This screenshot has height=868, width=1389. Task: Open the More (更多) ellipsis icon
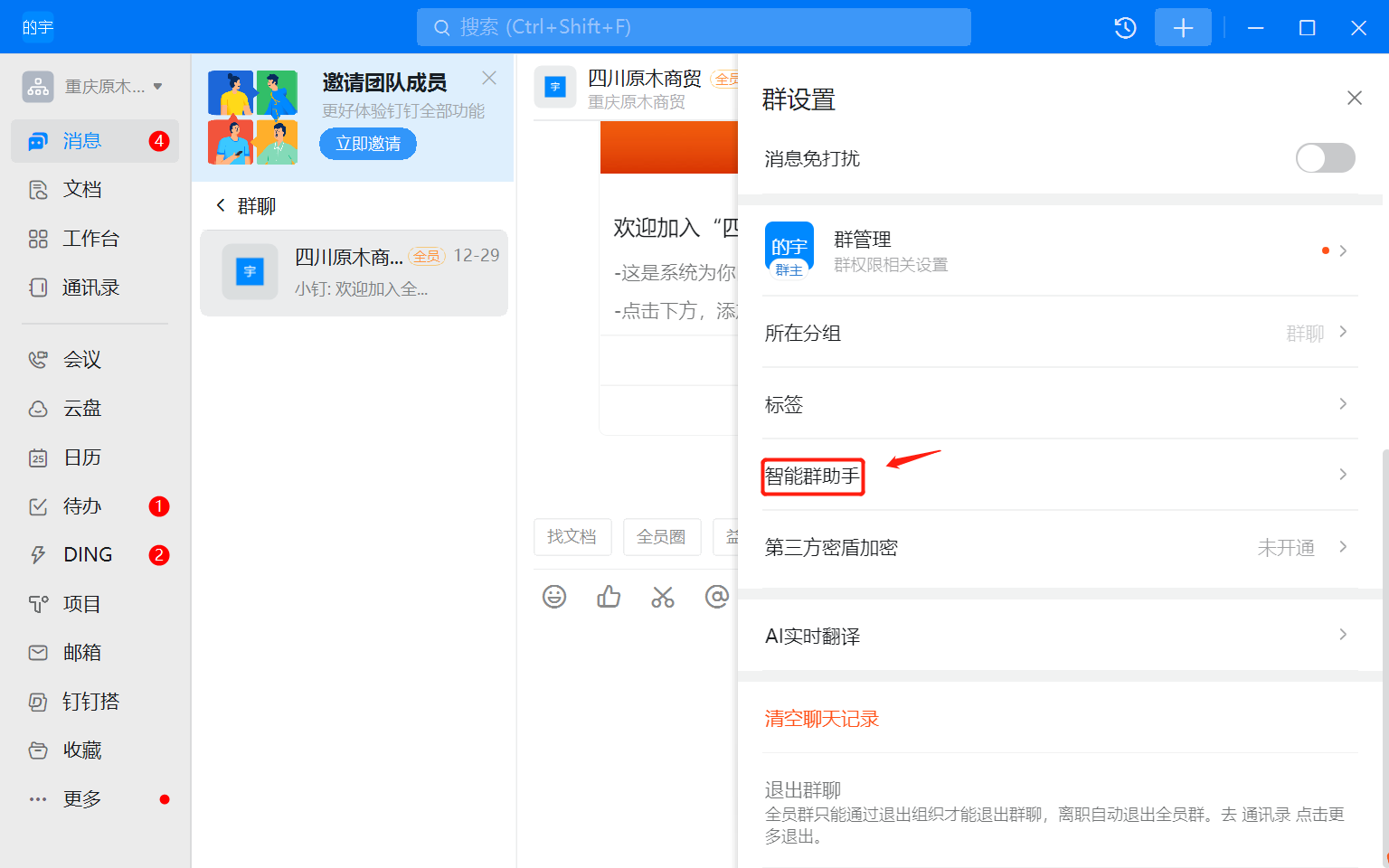pyautogui.click(x=38, y=799)
